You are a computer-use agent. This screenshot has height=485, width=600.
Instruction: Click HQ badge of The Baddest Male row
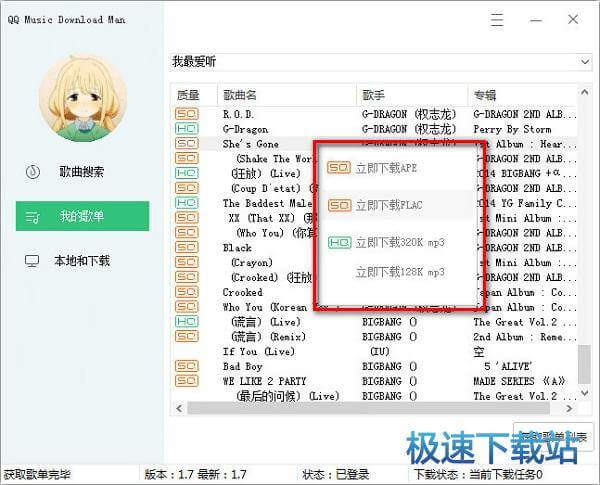(187, 203)
